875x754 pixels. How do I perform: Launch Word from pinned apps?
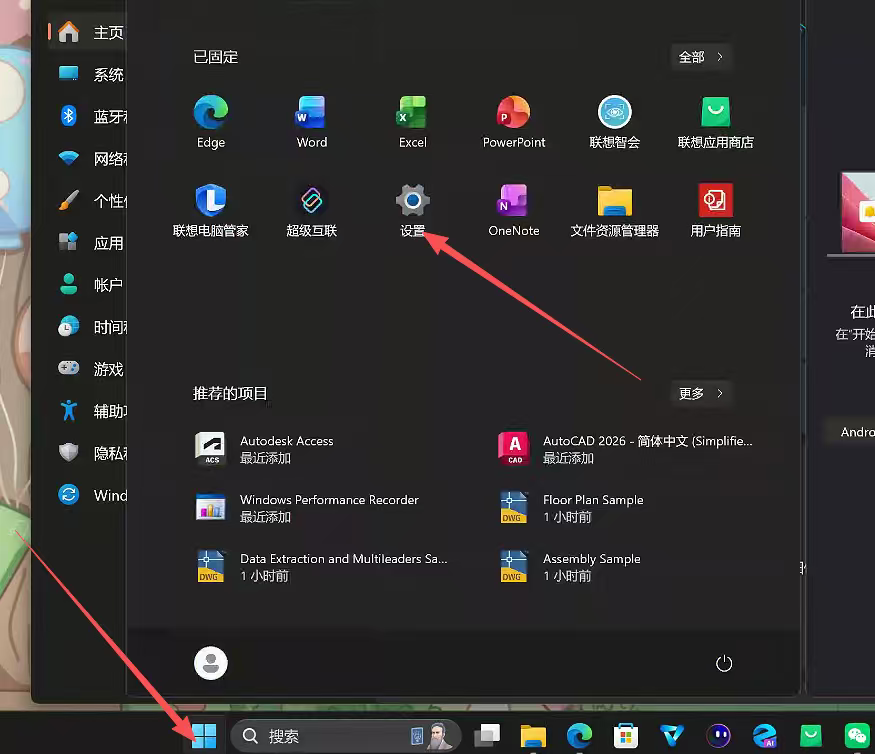[x=311, y=113]
